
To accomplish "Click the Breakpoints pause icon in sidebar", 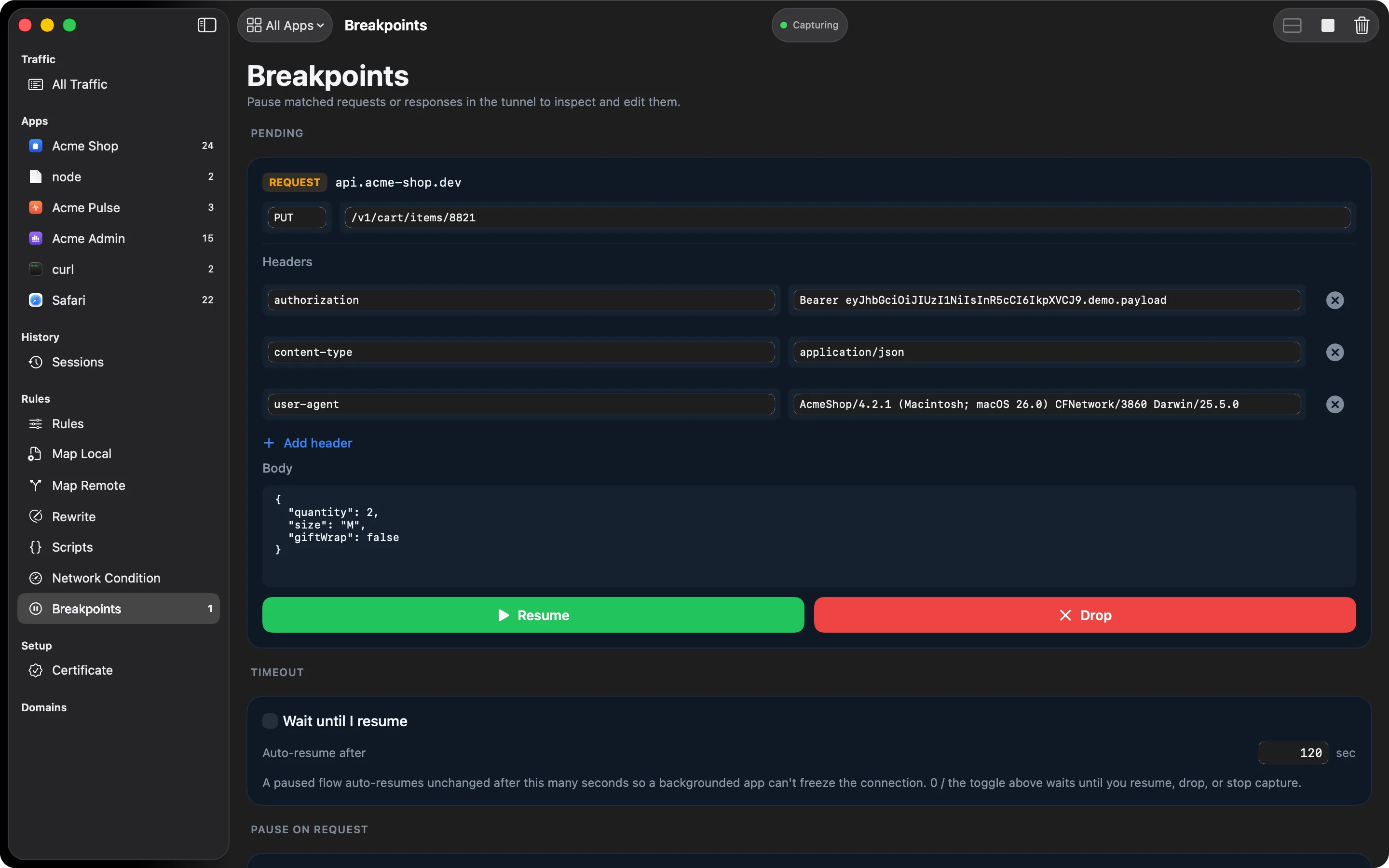I will click(36, 609).
